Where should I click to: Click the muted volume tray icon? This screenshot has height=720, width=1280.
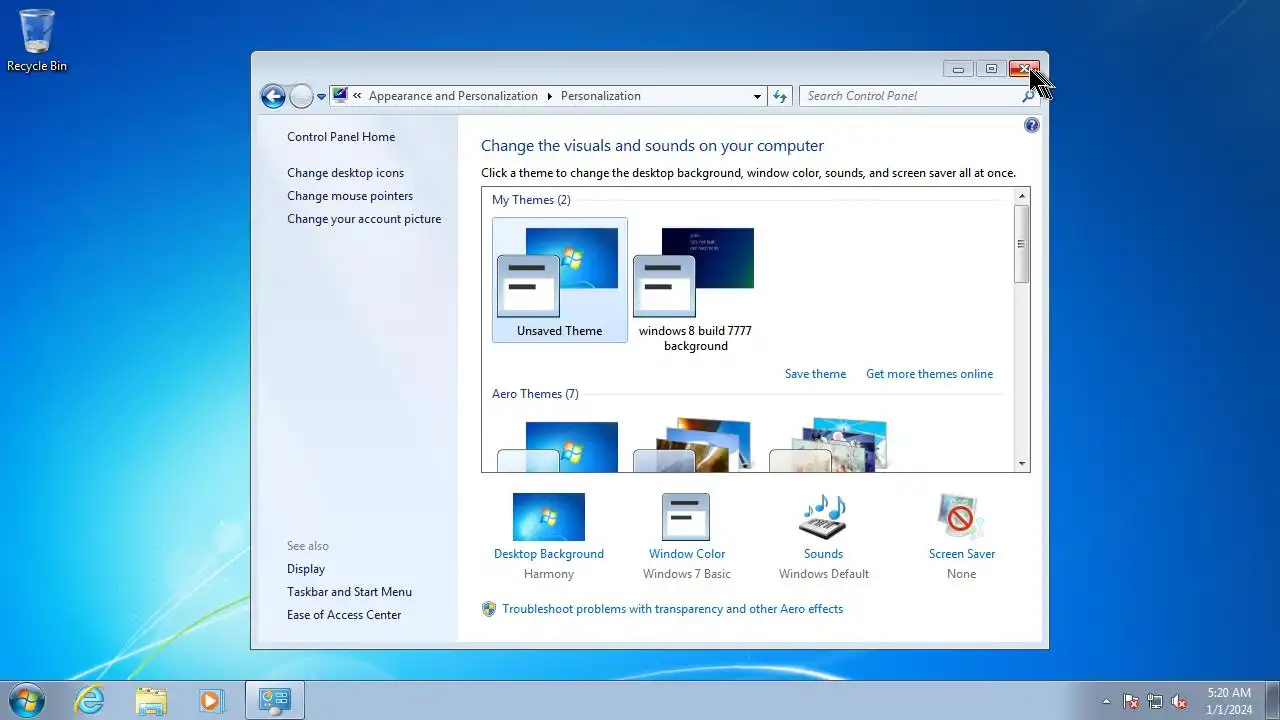click(1179, 701)
